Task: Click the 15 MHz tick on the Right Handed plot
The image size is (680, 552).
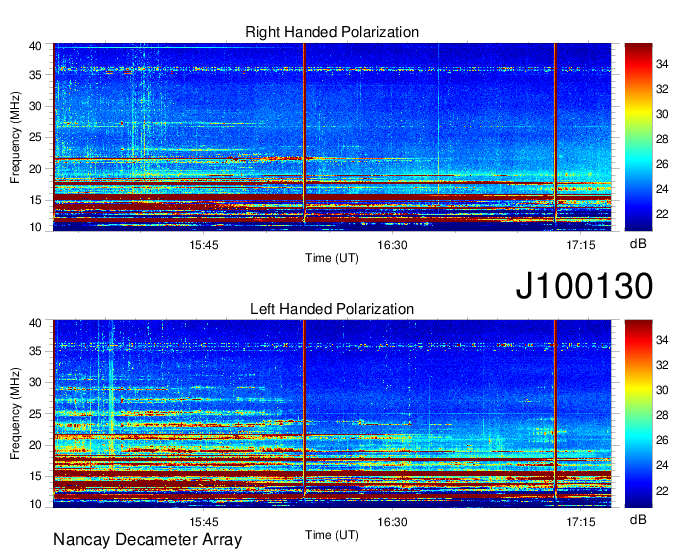Action: [35, 200]
